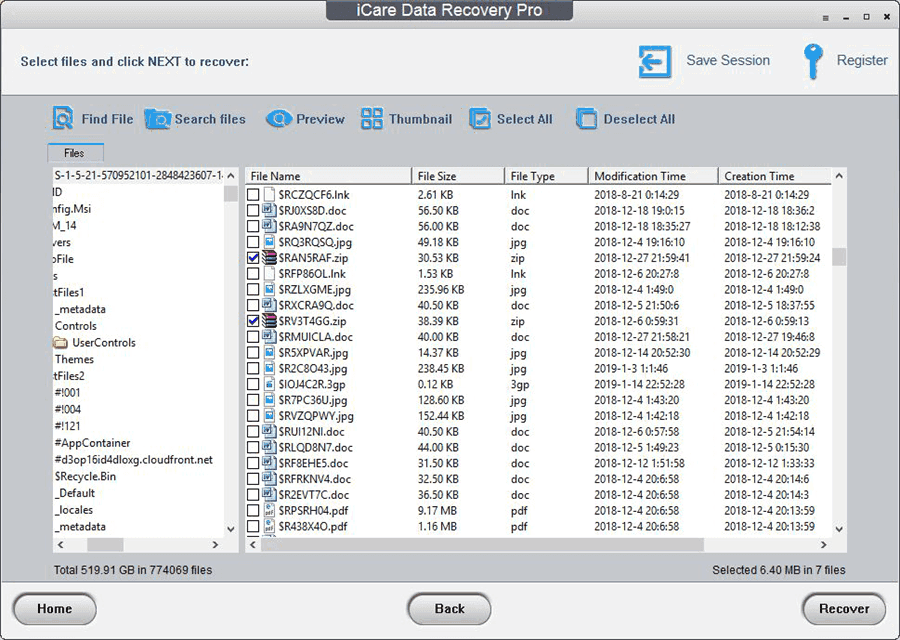Screen dimensions: 900x640
Task: Click the S-1-5-21-570952101 tree entry
Action: click(138, 175)
